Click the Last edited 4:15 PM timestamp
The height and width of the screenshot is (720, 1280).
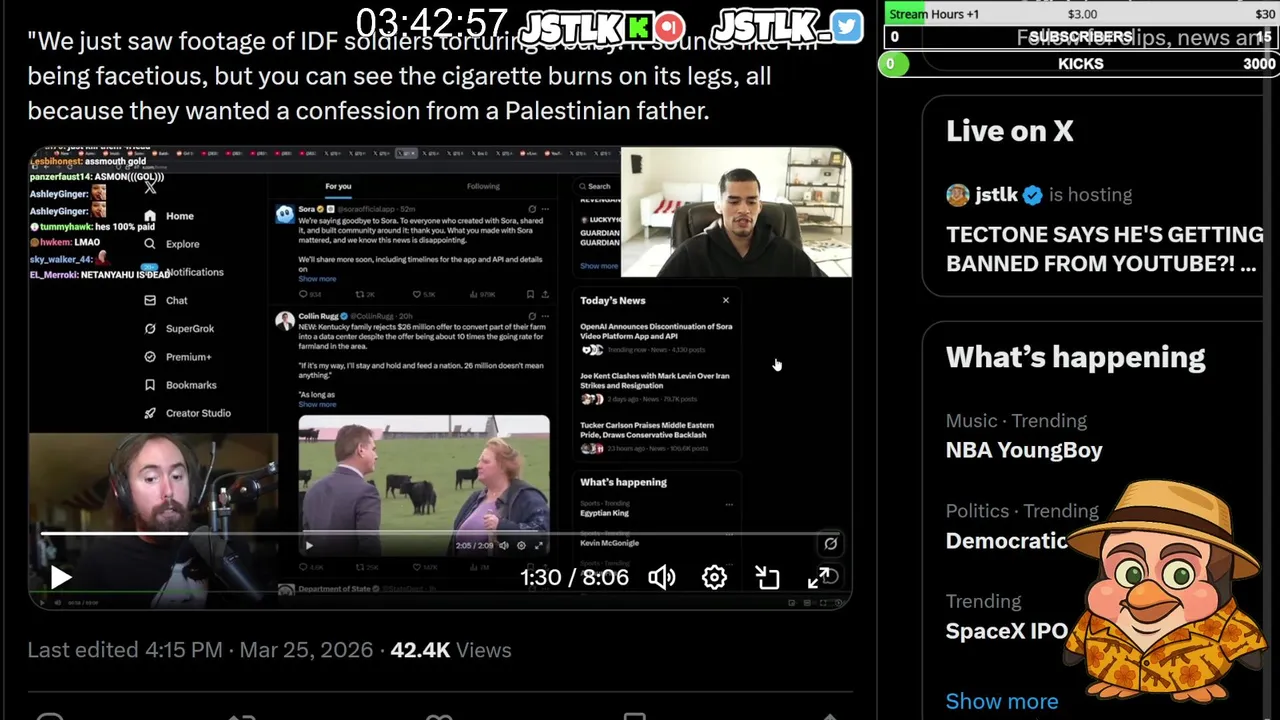pos(200,650)
